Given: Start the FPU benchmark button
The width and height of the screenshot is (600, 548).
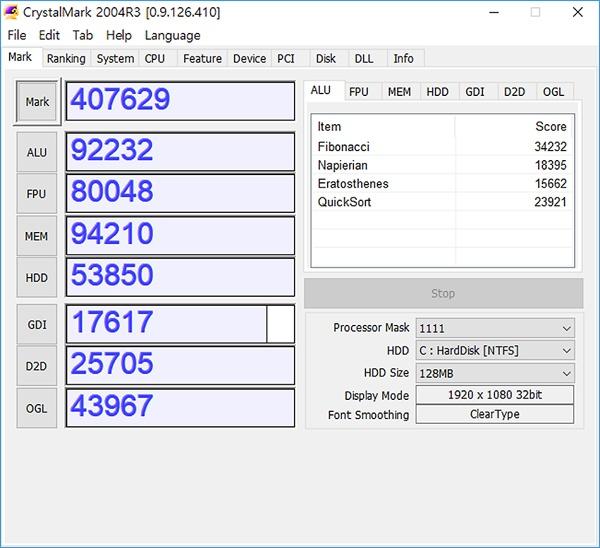Looking at the screenshot, I should click(37, 194).
